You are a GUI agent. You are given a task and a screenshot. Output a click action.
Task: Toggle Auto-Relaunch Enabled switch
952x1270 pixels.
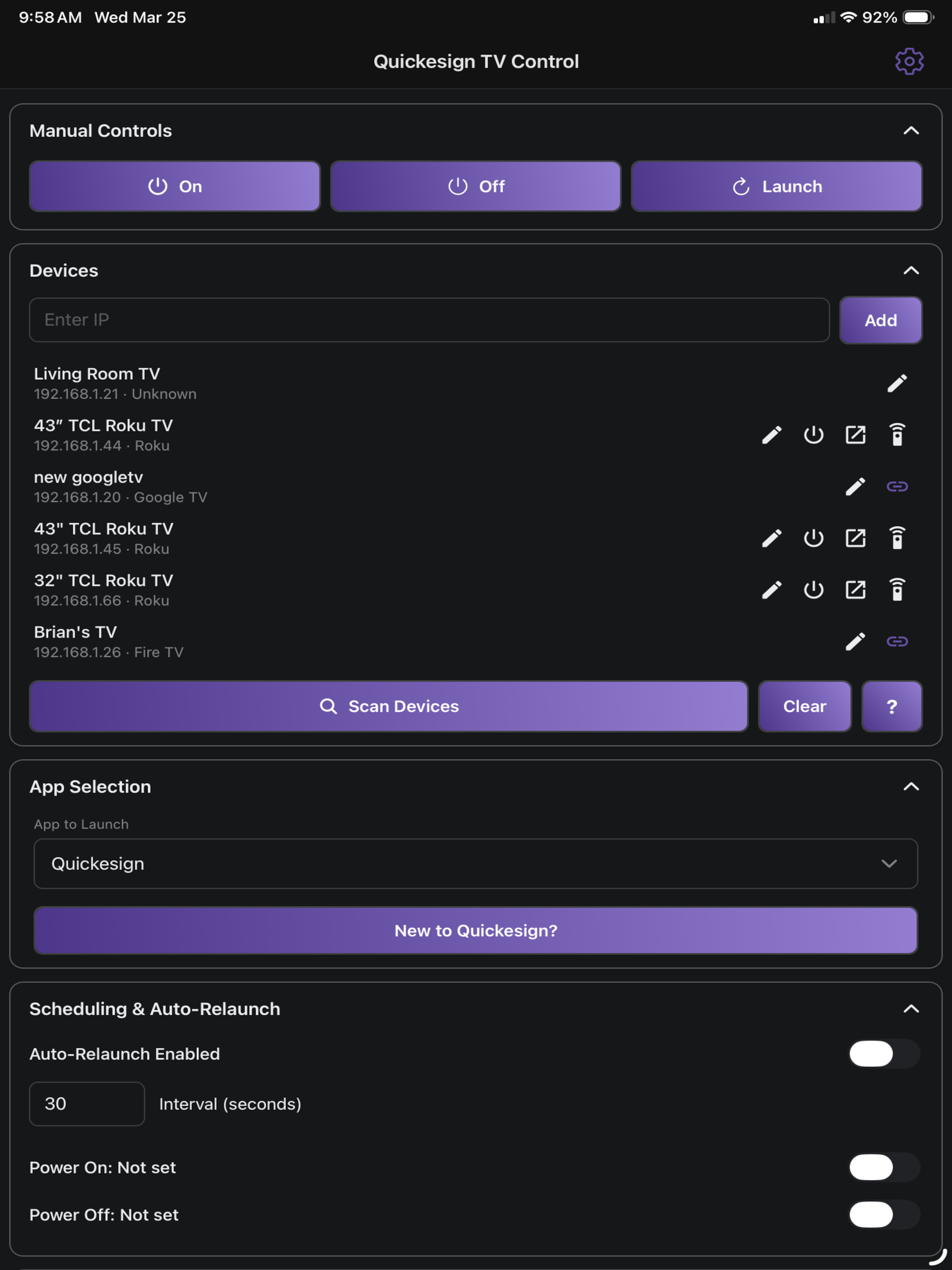884,1054
